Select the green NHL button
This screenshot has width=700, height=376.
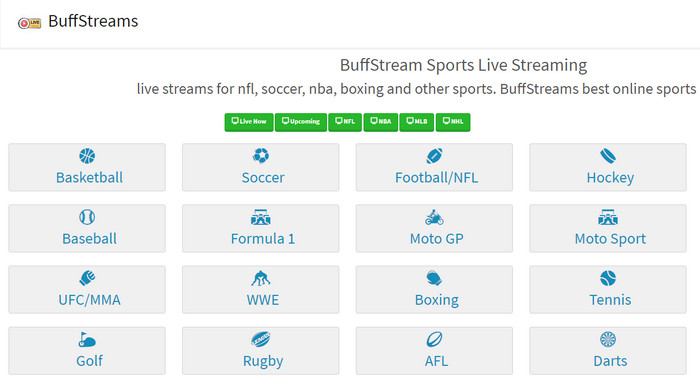tap(453, 122)
